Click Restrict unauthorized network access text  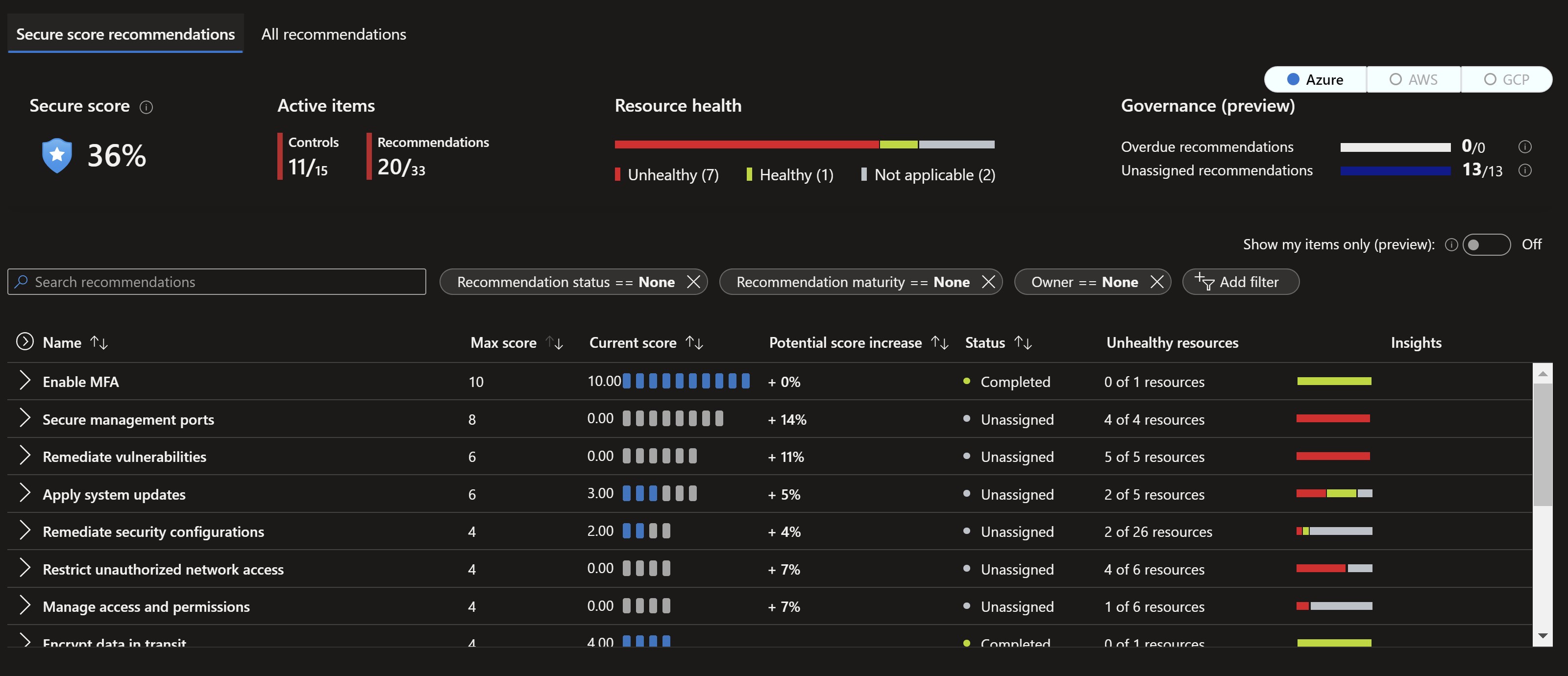(163, 570)
